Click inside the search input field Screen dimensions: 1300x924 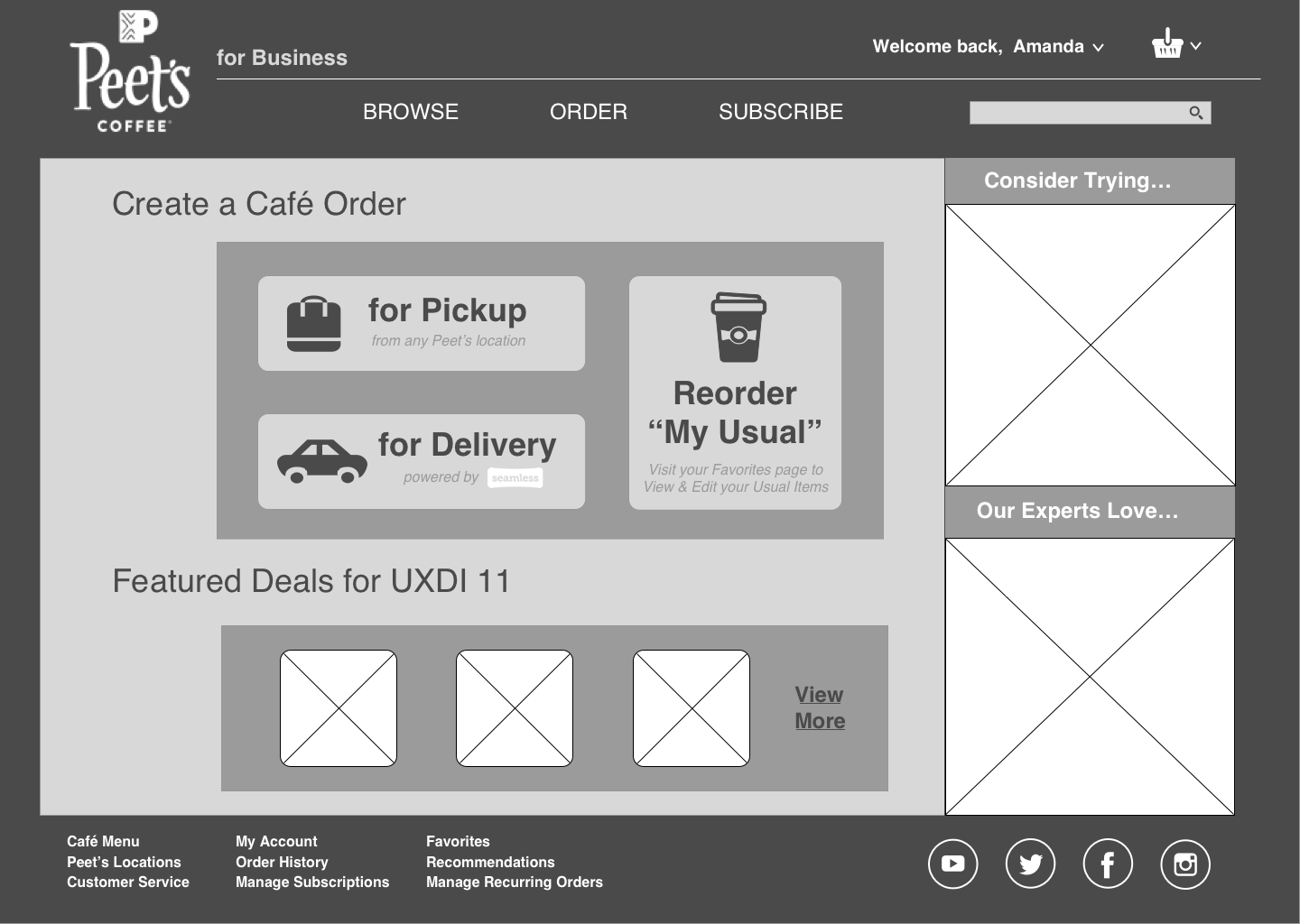(x=1074, y=112)
